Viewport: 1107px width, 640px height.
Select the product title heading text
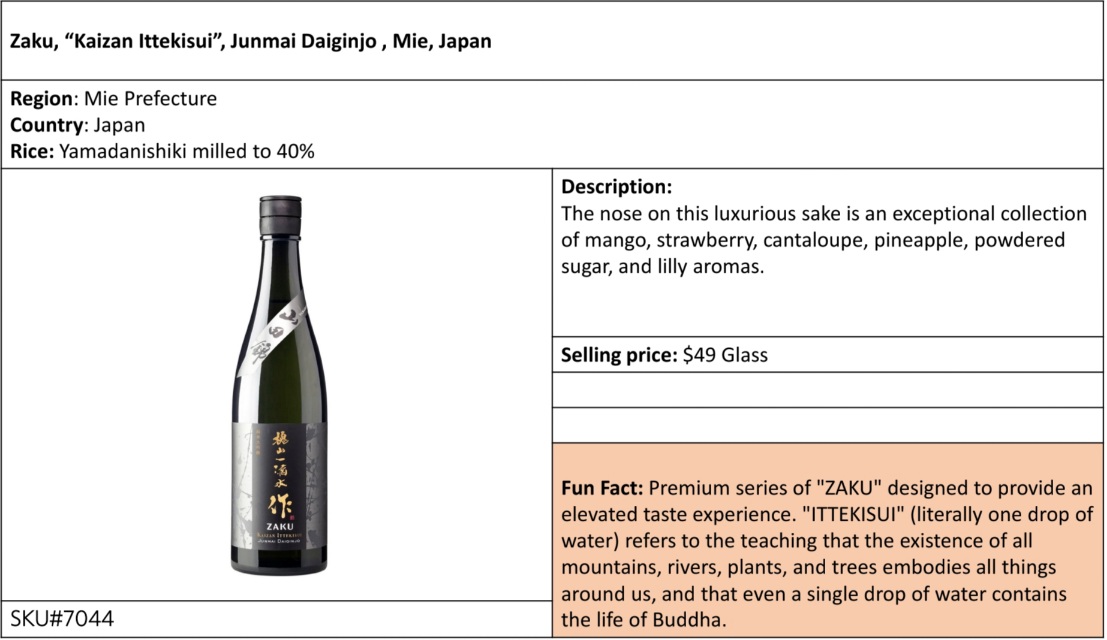tap(251, 41)
